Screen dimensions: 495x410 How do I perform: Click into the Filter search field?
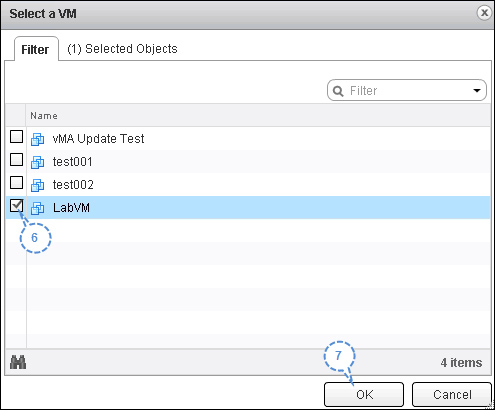pyautogui.click(x=407, y=90)
